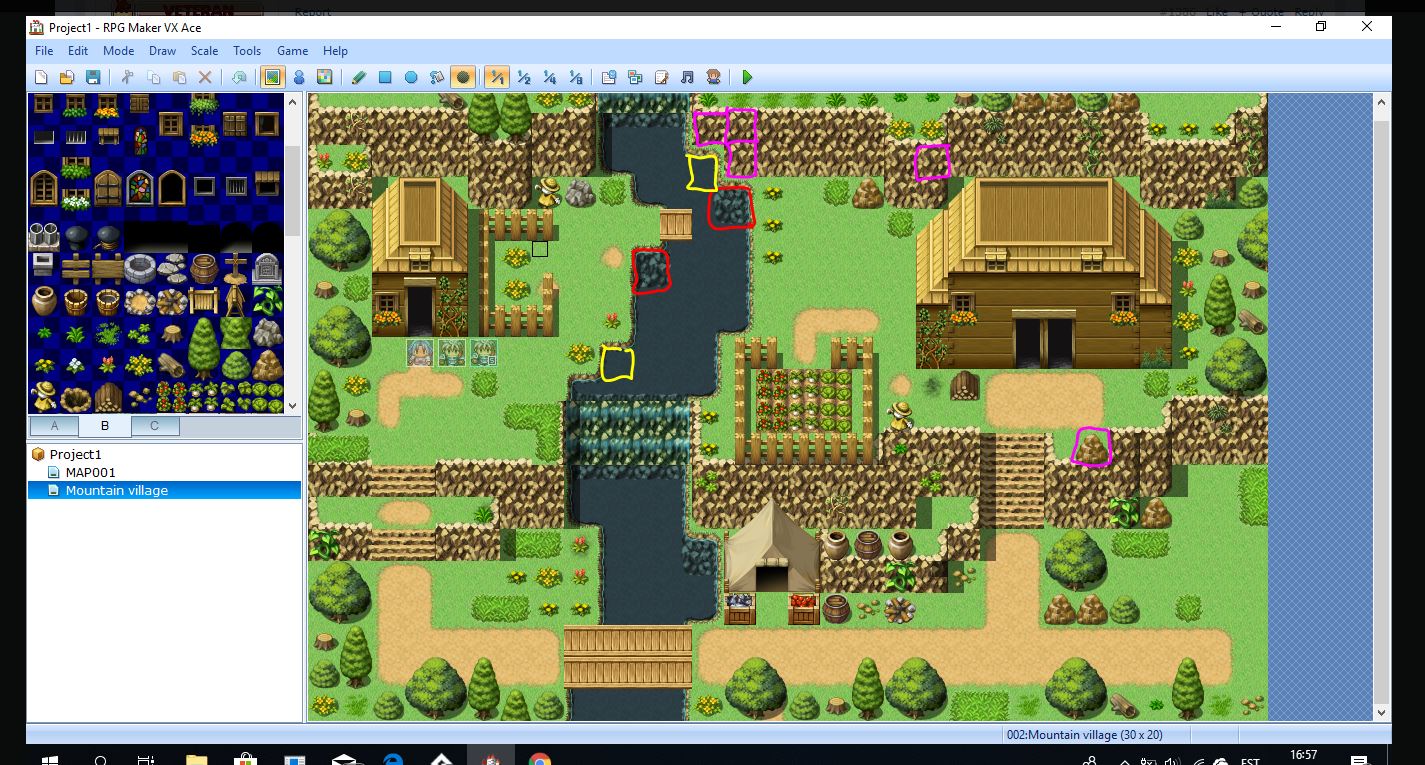Click the map view scroll down arrow
1425x765 pixels.
pos(1382,712)
